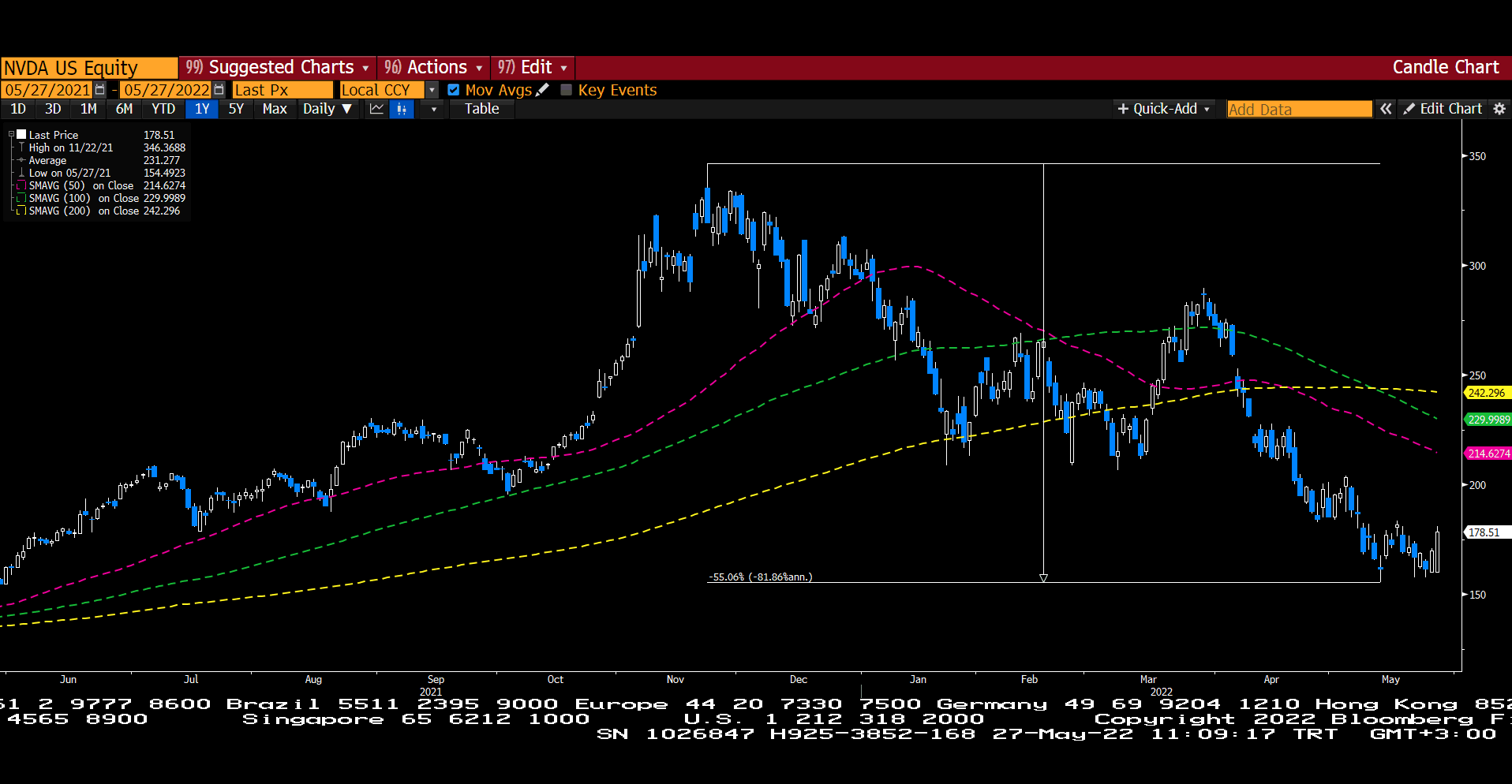Open the end date calendar picker
The height and width of the screenshot is (784, 1512).
pos(219,90)
